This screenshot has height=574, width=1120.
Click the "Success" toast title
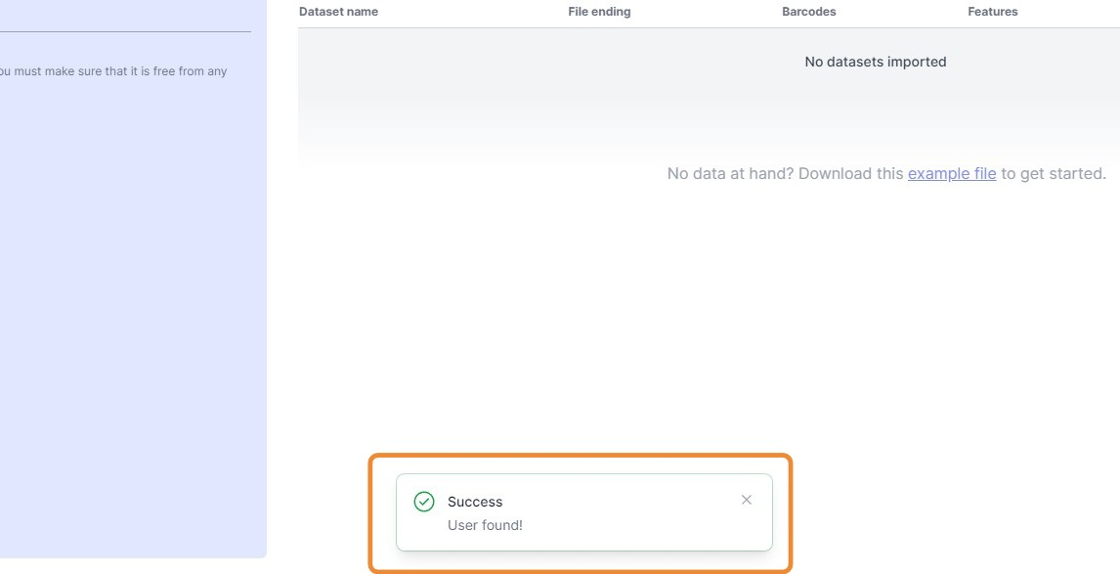475,502
